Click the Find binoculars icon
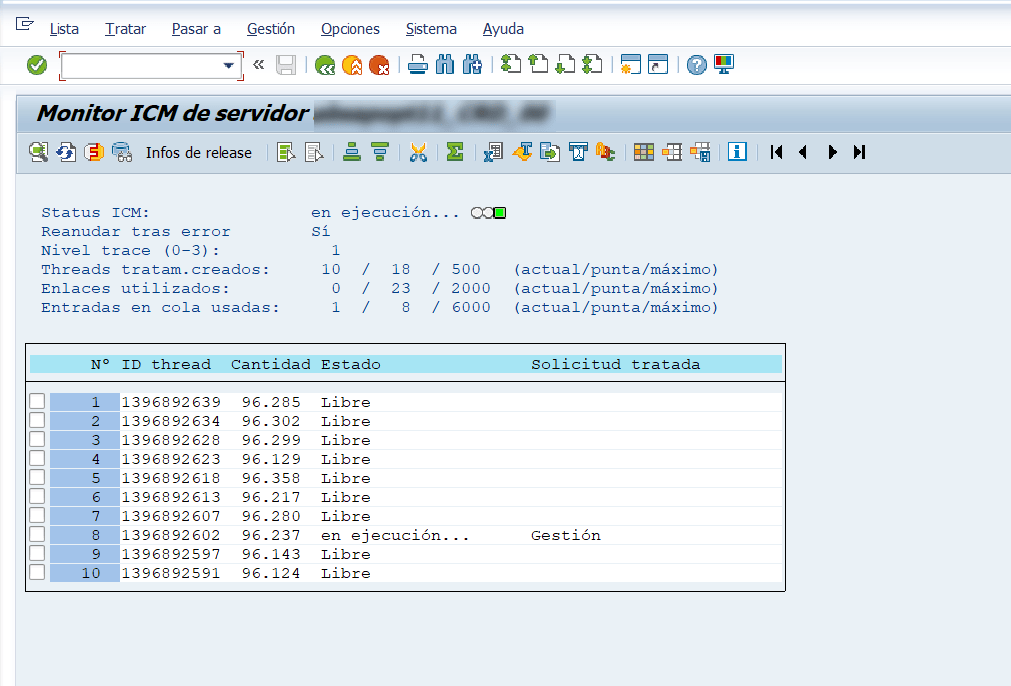This screenshot has width=1011, height=686. pyautogui.click(x=445, y=66)
